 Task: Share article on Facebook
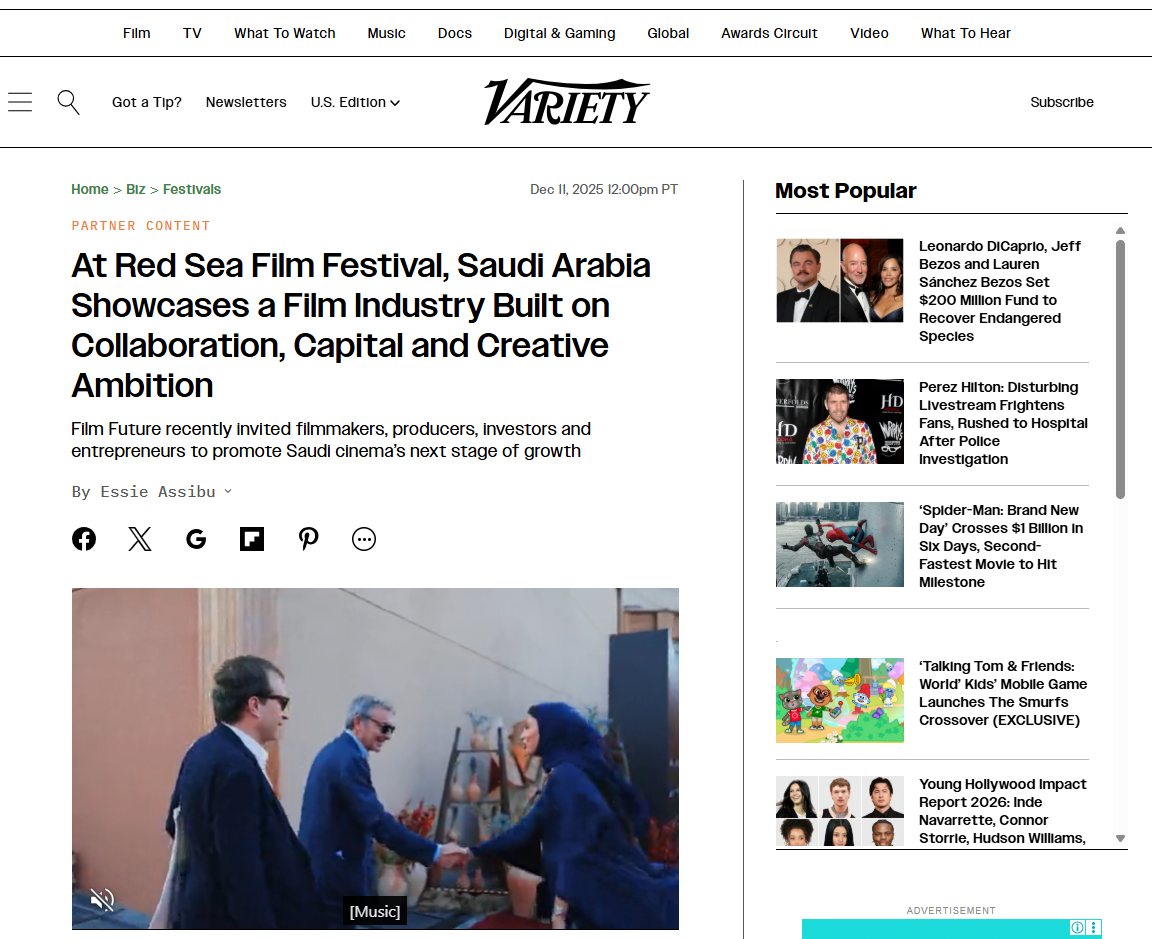[84, 539]
